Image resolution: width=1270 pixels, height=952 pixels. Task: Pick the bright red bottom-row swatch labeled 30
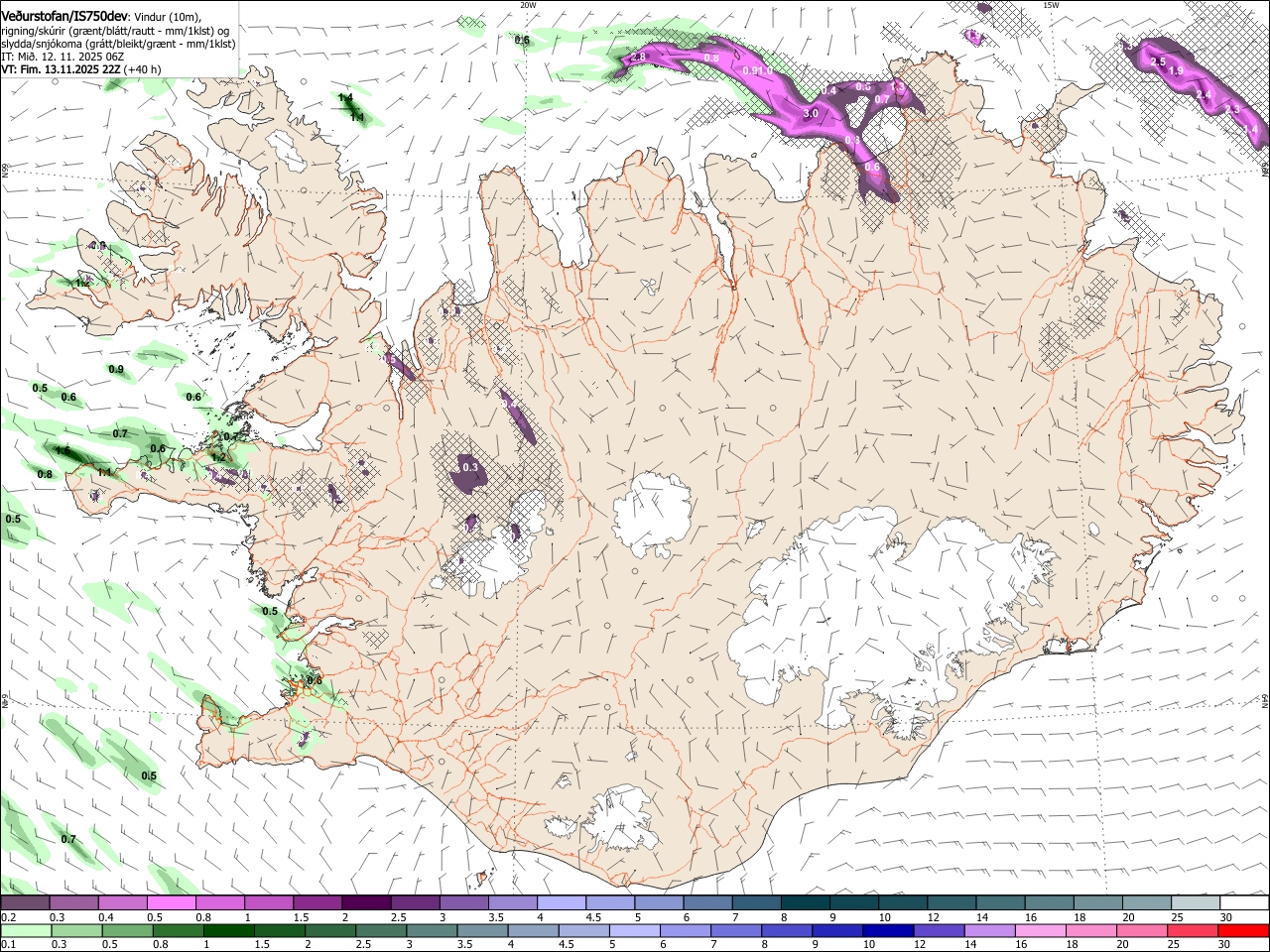point(1242,930)
